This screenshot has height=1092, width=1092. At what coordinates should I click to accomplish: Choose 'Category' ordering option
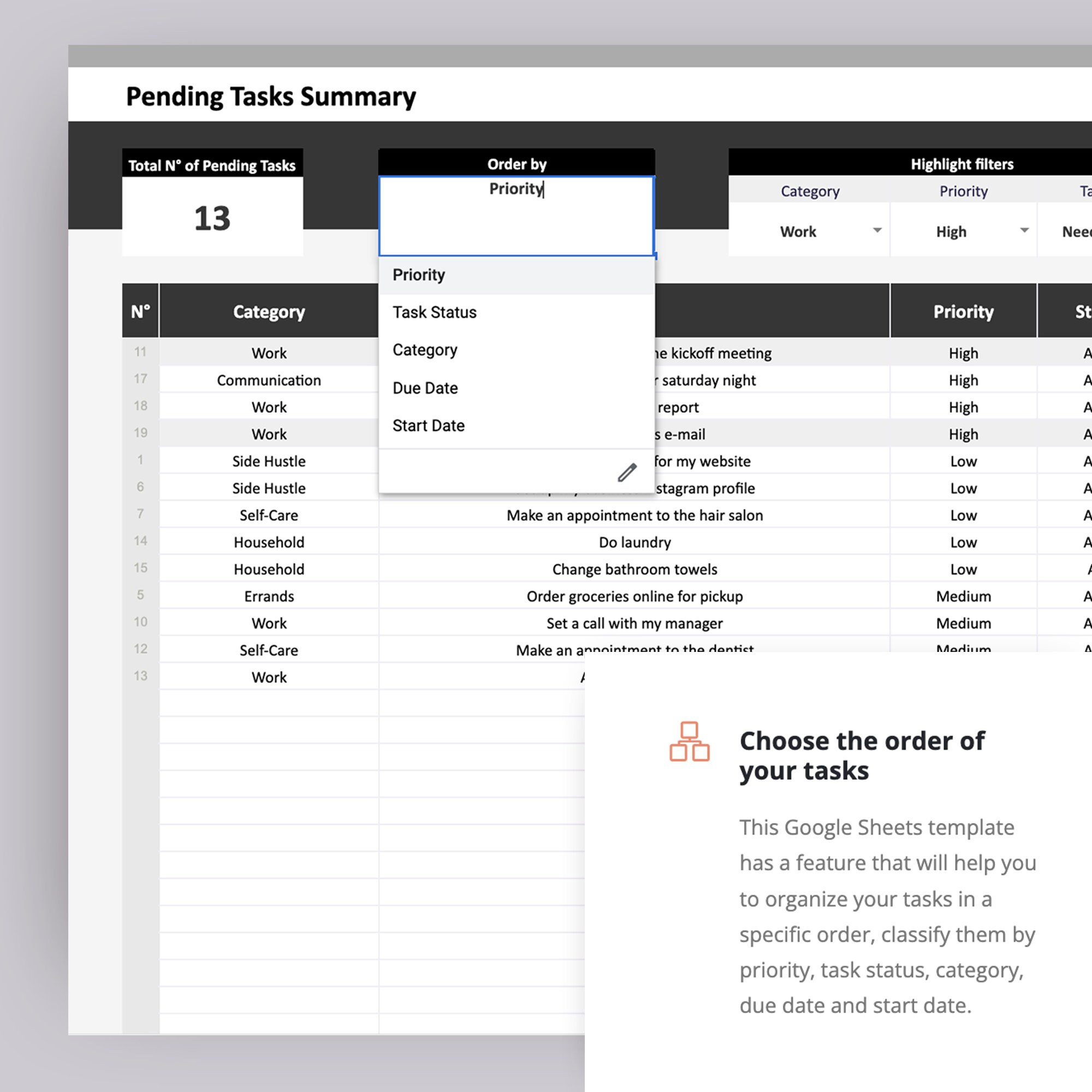point(424,350)
